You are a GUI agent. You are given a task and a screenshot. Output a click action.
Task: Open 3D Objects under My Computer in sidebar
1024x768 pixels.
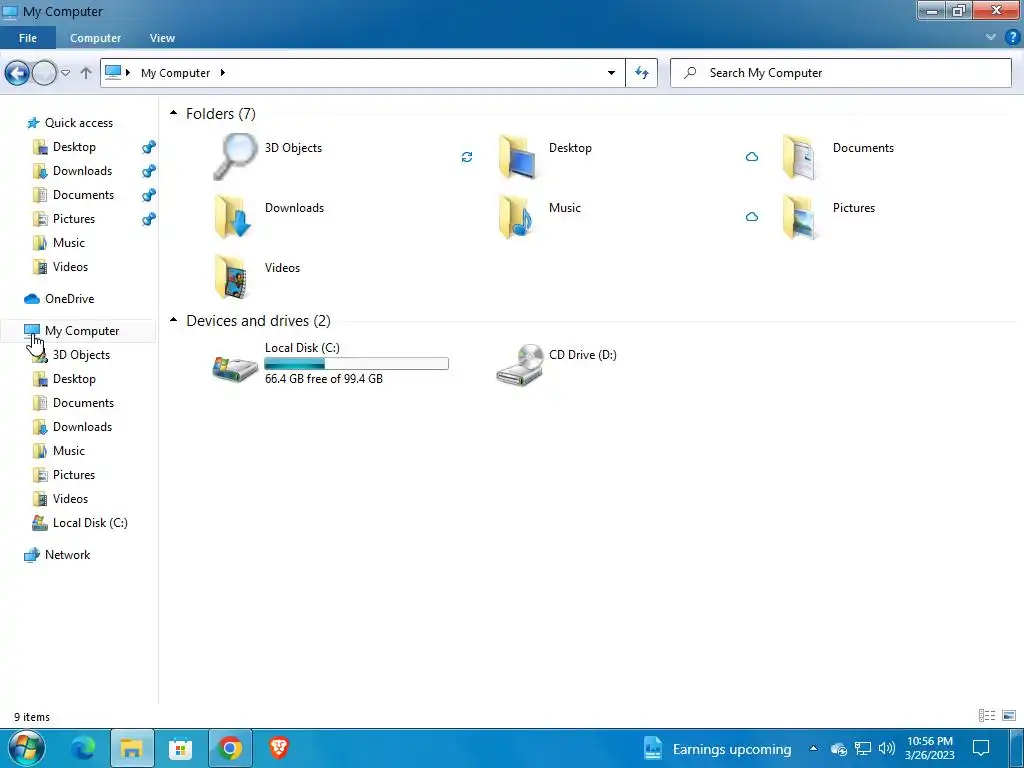pos(81,355)
